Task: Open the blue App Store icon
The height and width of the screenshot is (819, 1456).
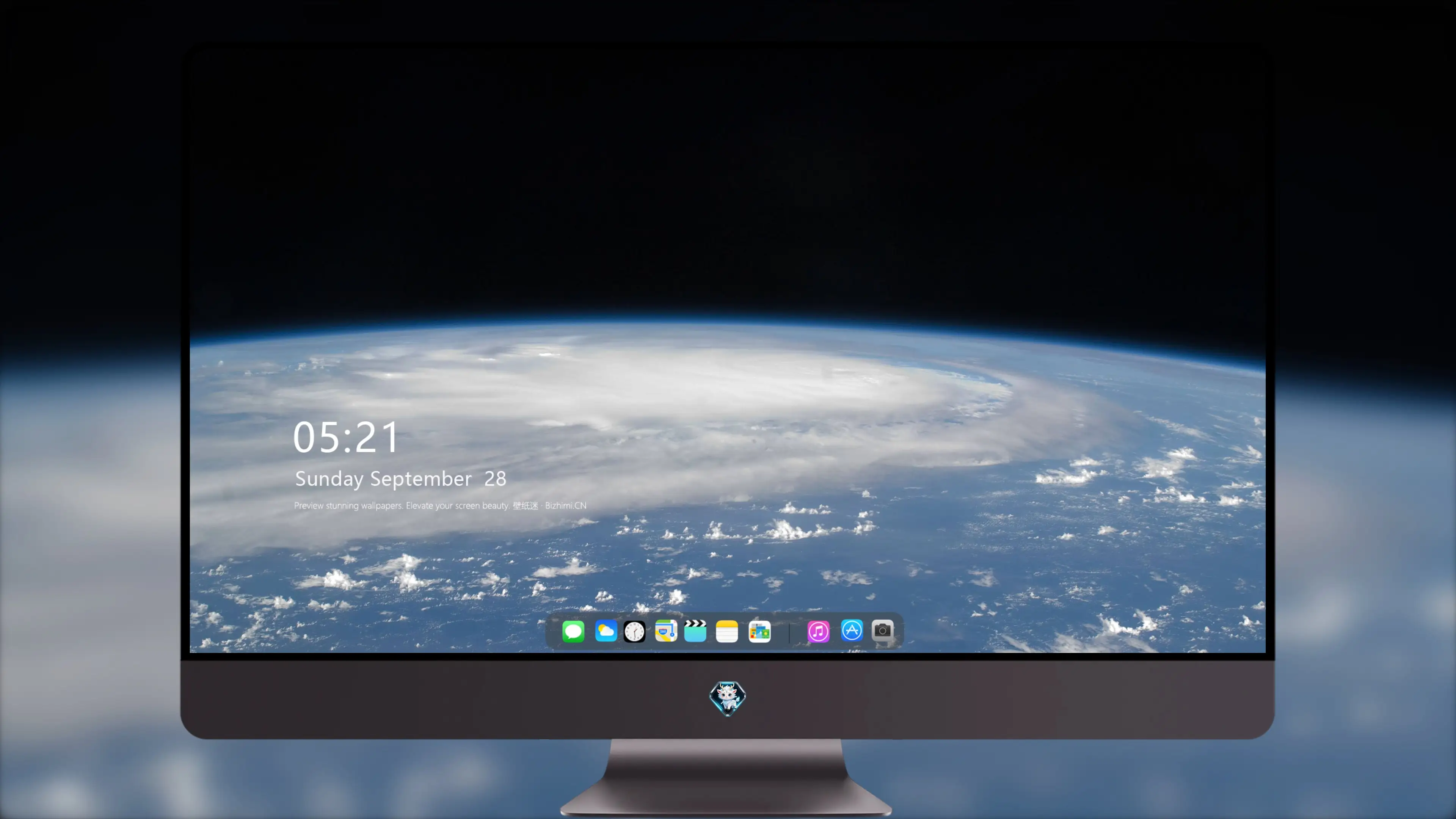Action: [852, 630]
